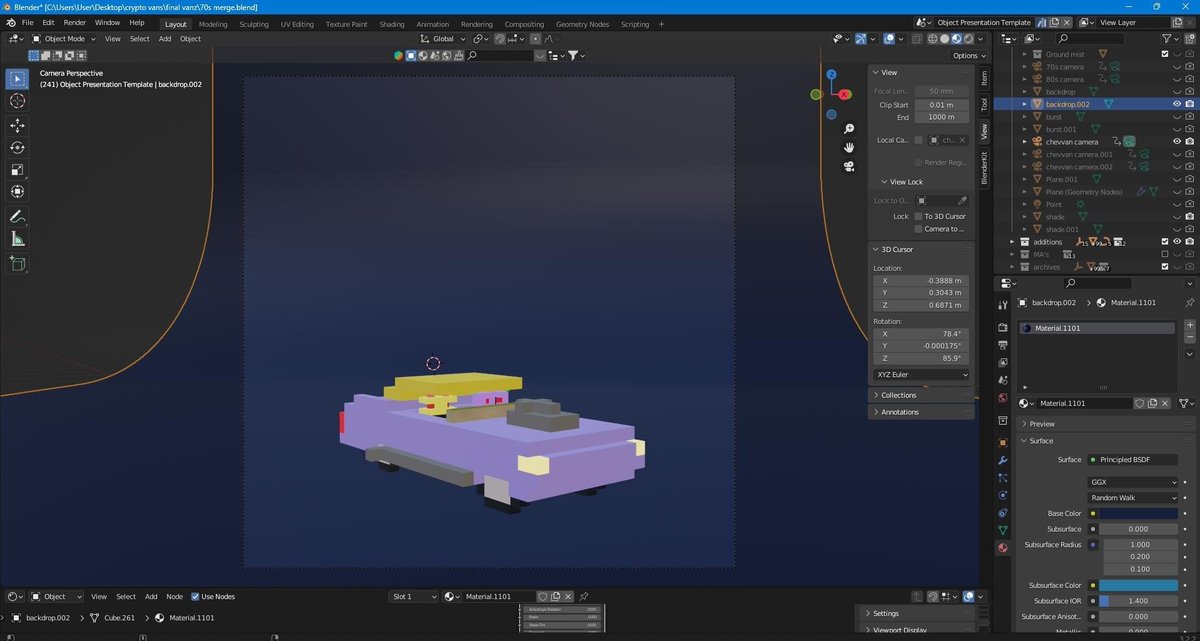This screenshot has width=1200, height=641.
Task: Open the XYZ Euler rotation mode dropdown
Action: click(x=922, y=375)
